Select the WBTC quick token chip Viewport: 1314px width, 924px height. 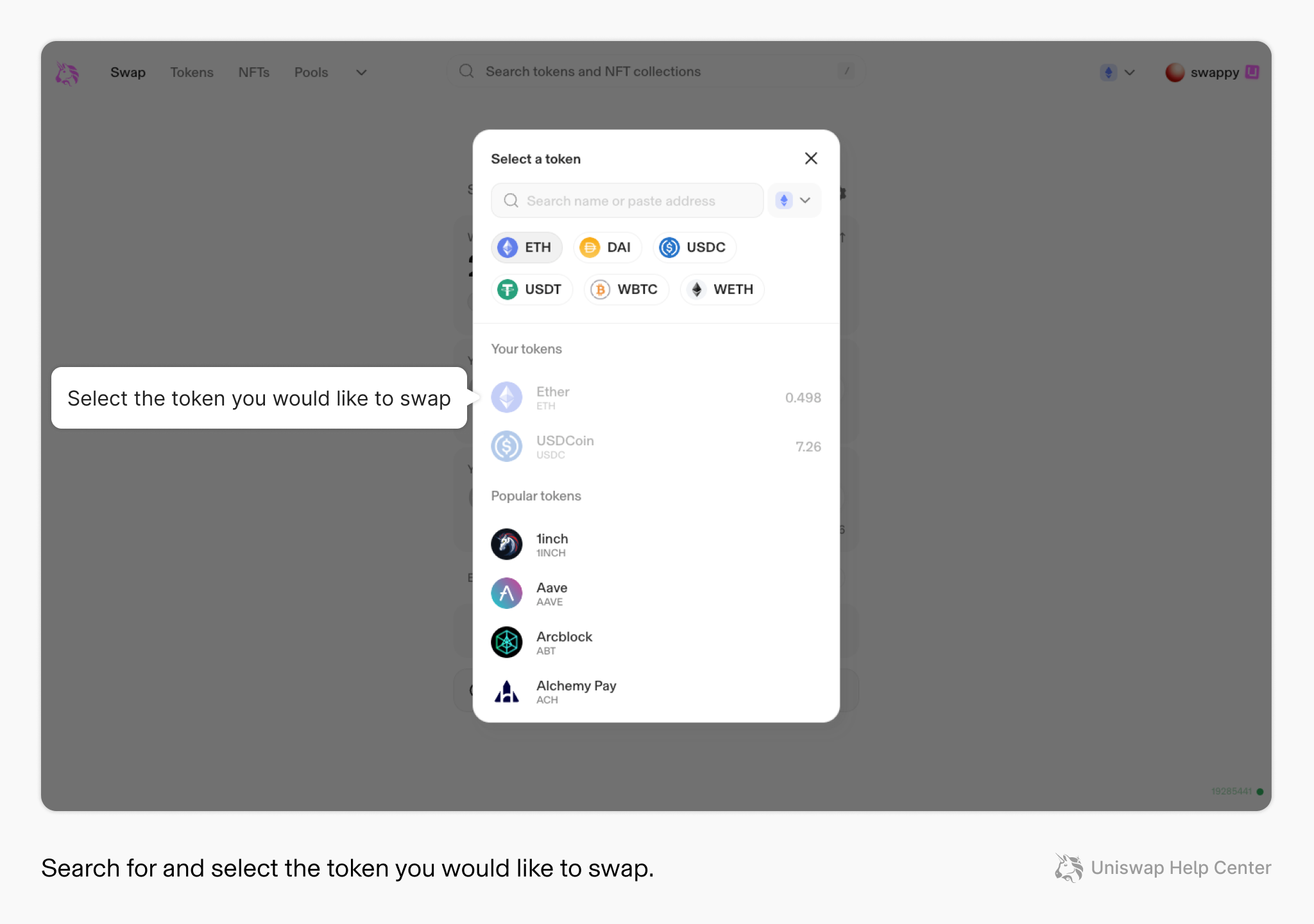(x=626, y=289)
